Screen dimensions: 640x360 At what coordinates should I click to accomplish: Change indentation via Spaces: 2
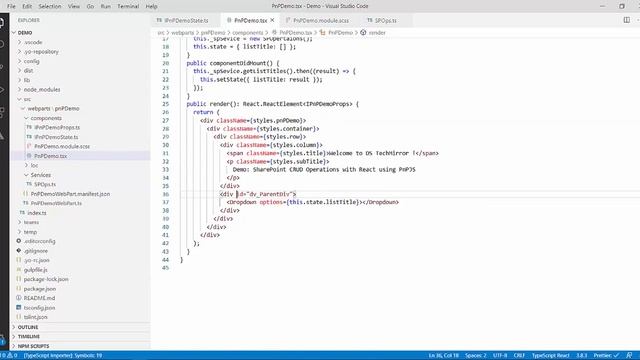(476, 356)
